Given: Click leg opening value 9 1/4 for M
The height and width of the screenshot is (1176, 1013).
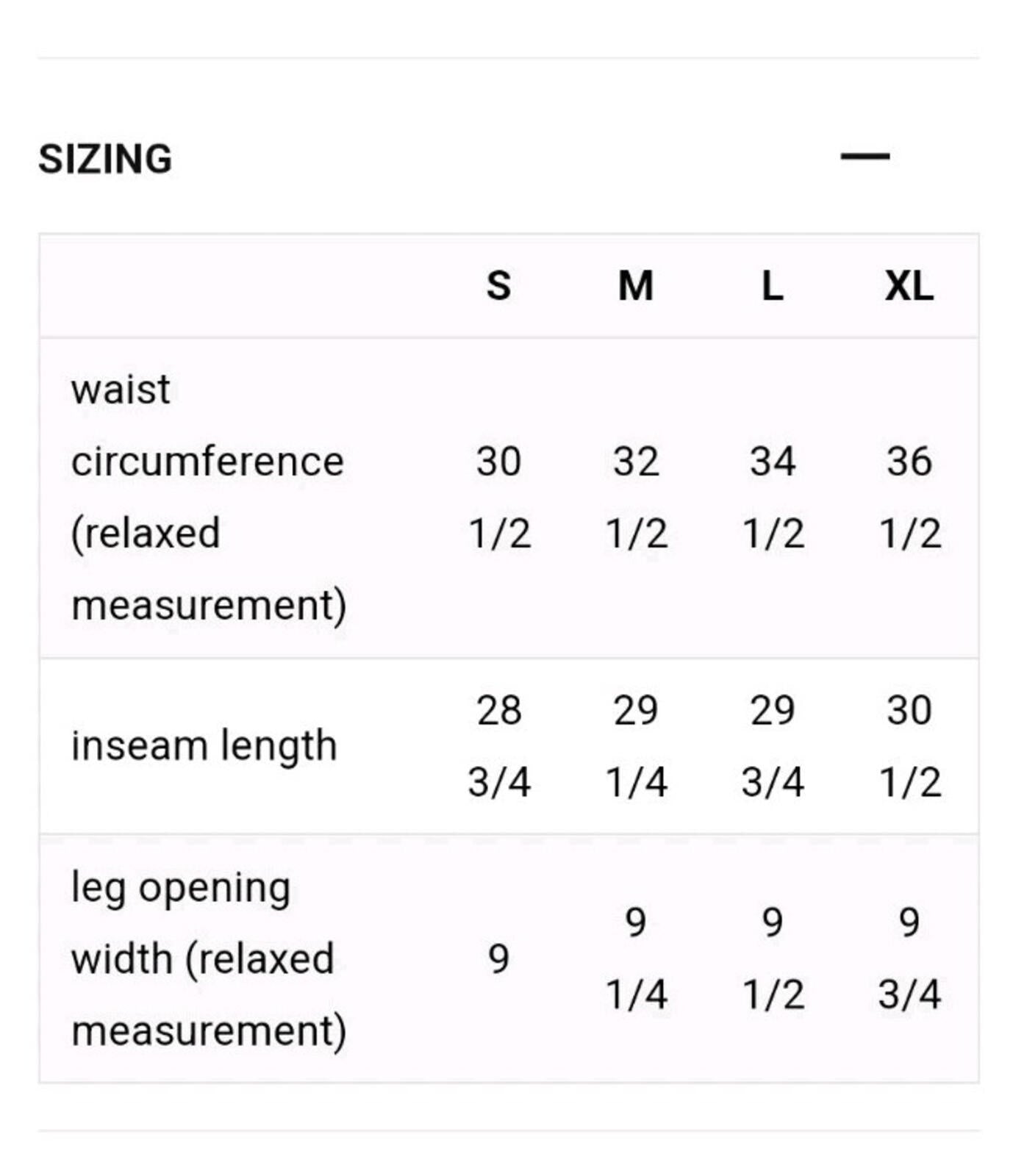Looking at the screenshot, I should [x=636, y=958].
